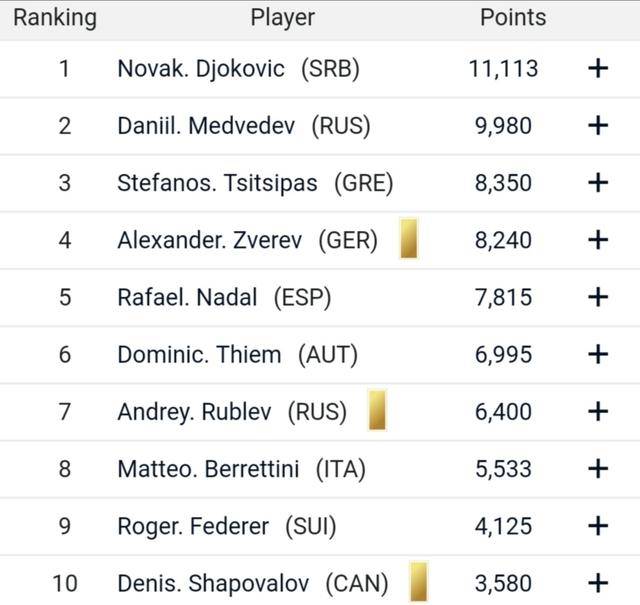Open Novak Djokovic player name link
640x605 pixels.
(201, 69)
